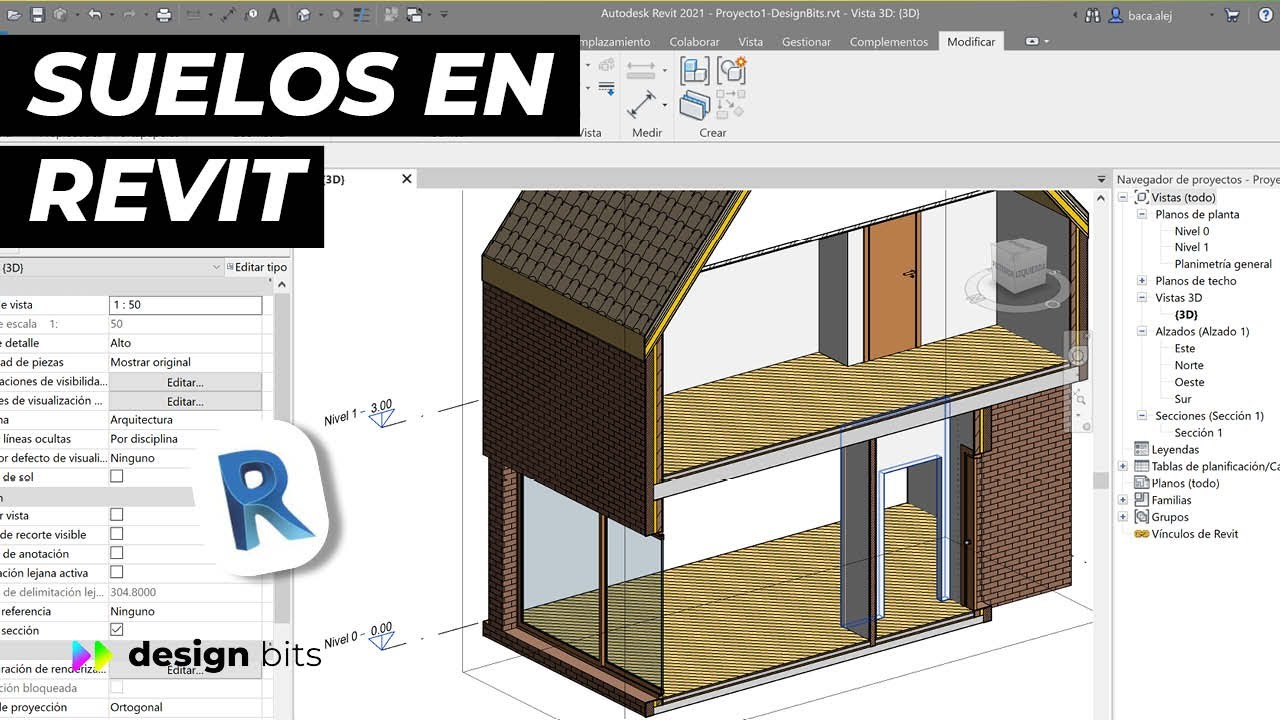Print using the printer icon
This screenshot has width=1280, height=720.
pos(164,15)
